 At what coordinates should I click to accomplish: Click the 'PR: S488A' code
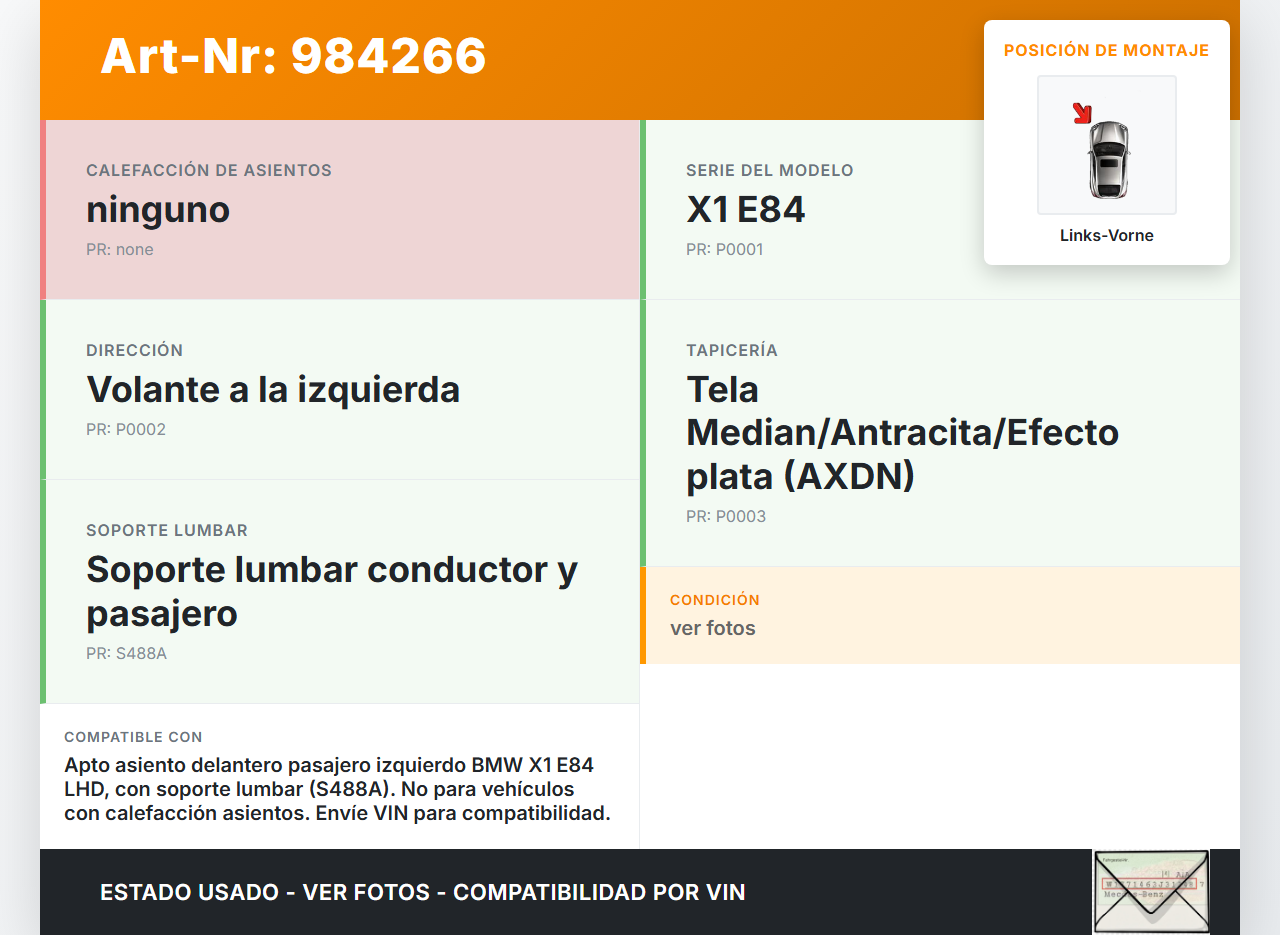[x=127, y=654]
